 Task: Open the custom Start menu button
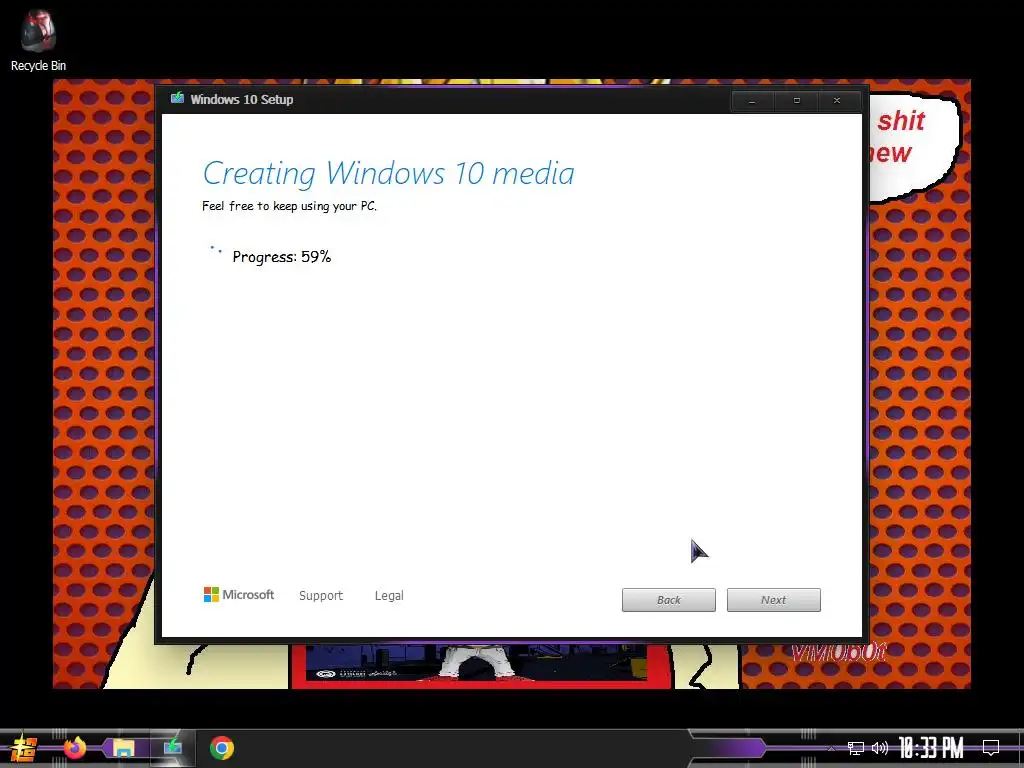[24, 748]
